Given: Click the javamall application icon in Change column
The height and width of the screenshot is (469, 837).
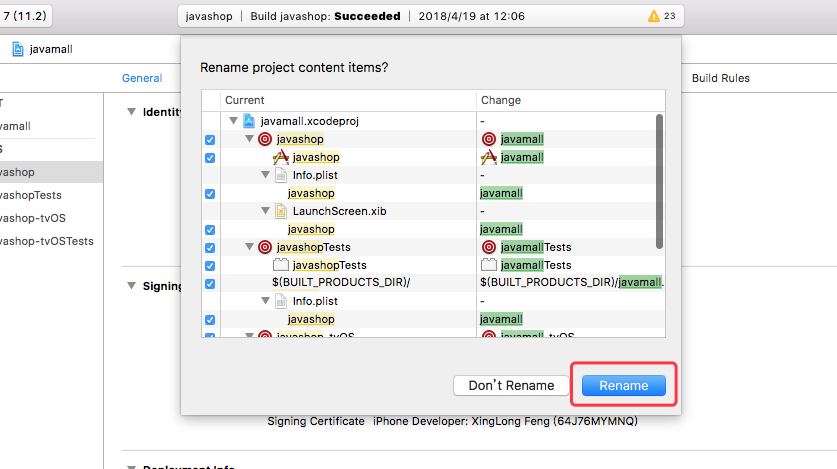Looking at the screenshot, I should click(x=489, y=157).
